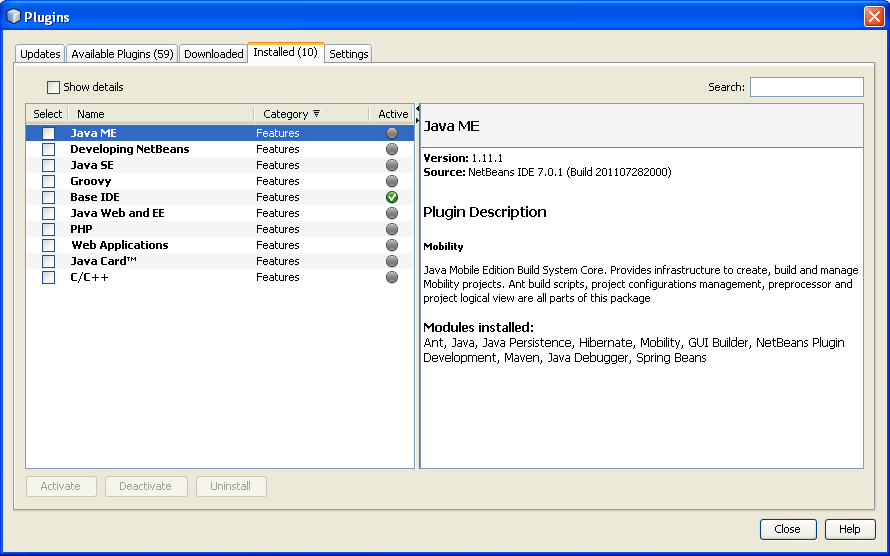Click the Plugin Description heading
This screenshot has height=556, width=890.
coord(485,212)
